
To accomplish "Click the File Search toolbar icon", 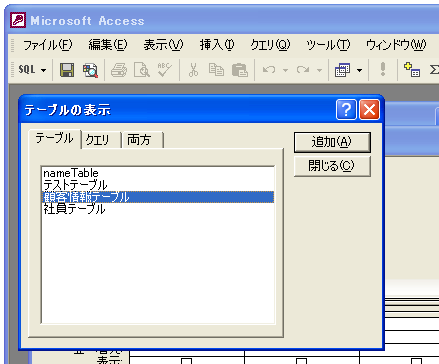I will 90,70.
